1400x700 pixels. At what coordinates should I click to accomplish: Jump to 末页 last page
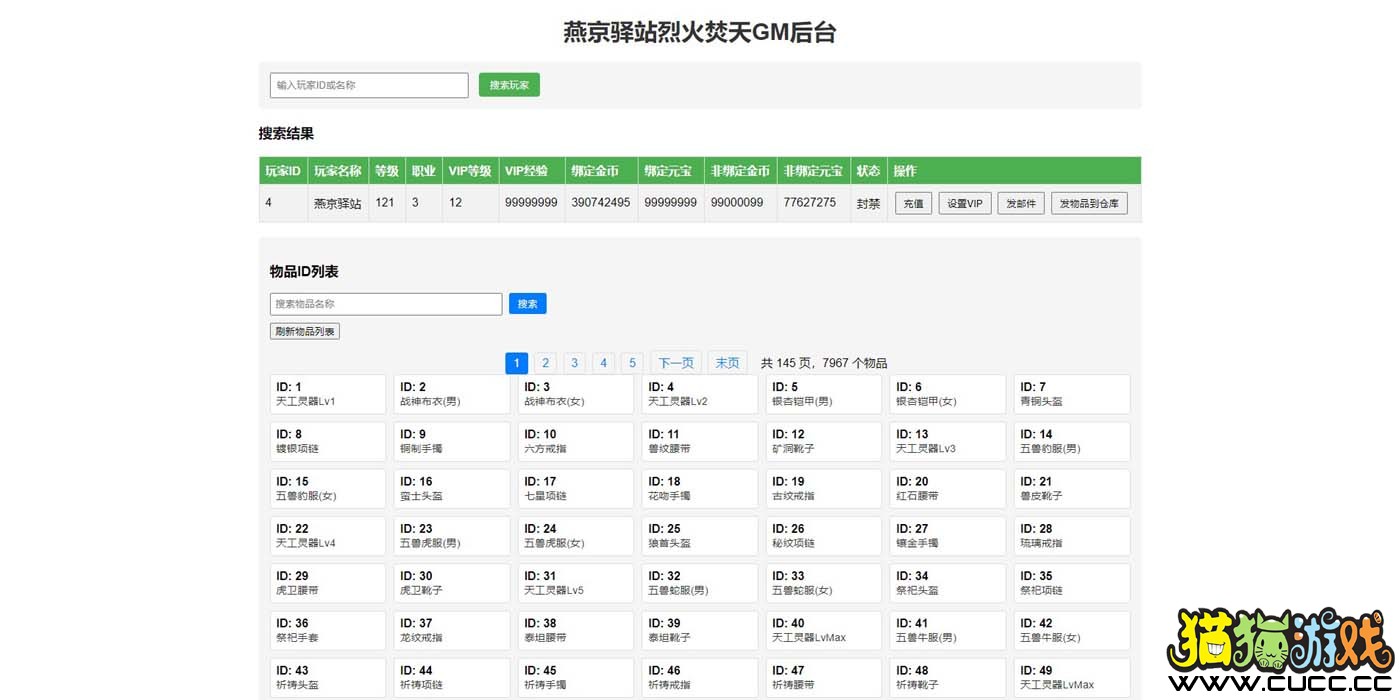coord(728,363)
